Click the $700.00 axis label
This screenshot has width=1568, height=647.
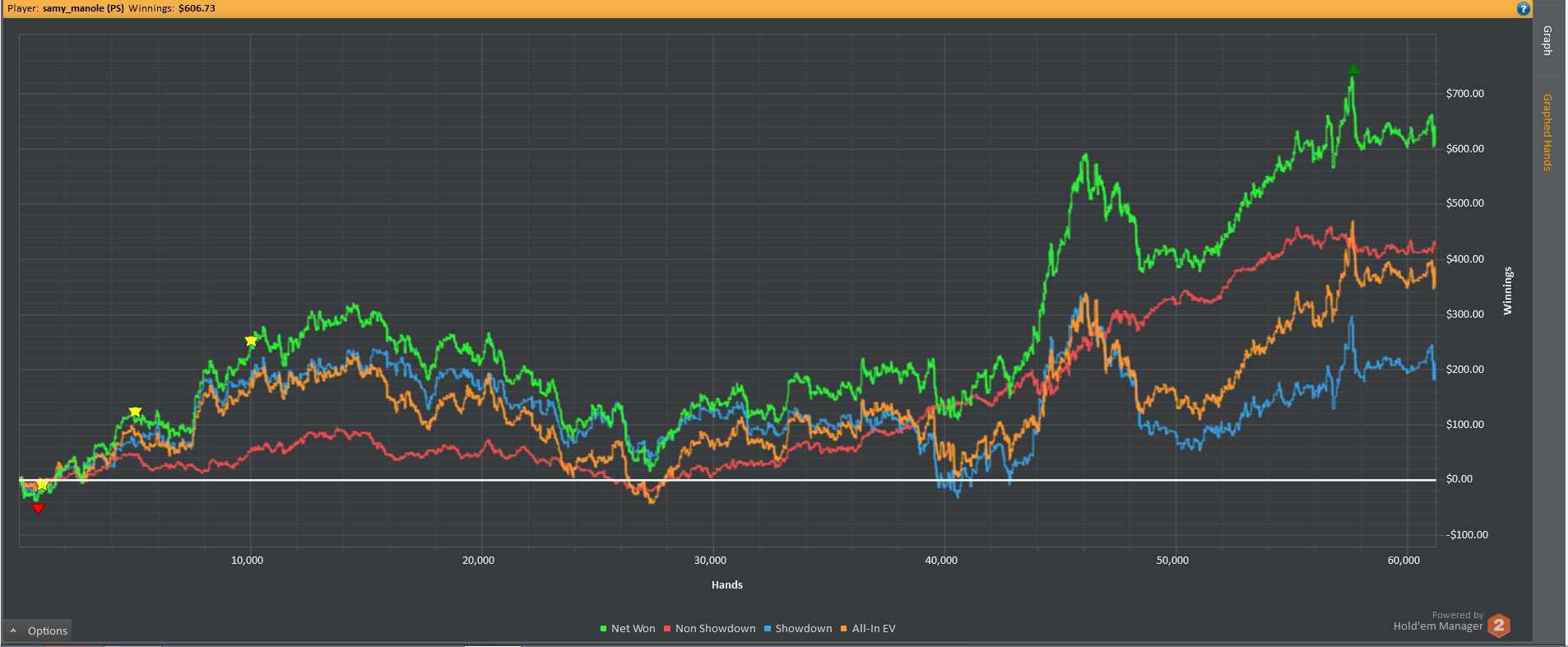pyautogui.click(x=1465, y=94)
